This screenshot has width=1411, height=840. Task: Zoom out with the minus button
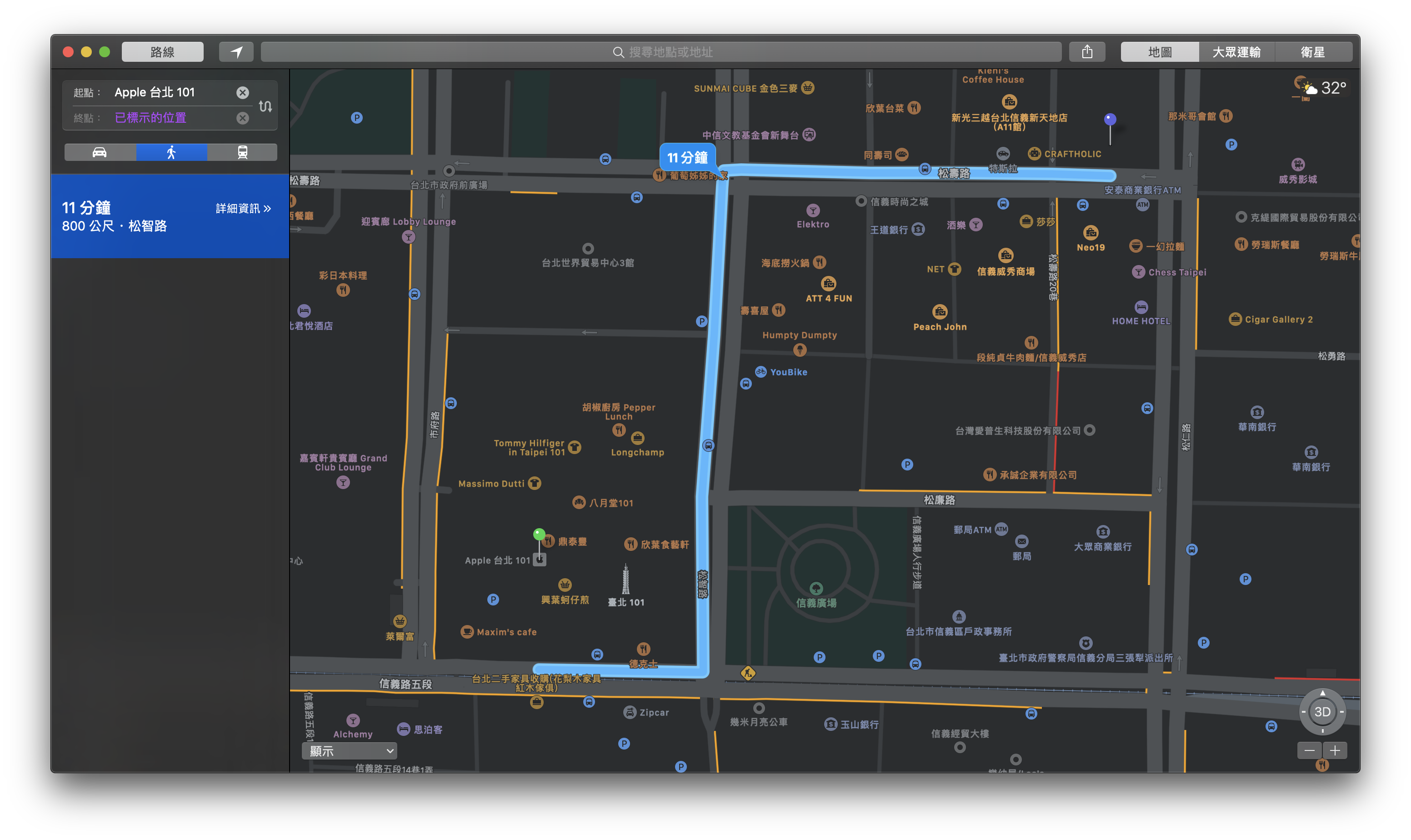(x=1309, y=750)
